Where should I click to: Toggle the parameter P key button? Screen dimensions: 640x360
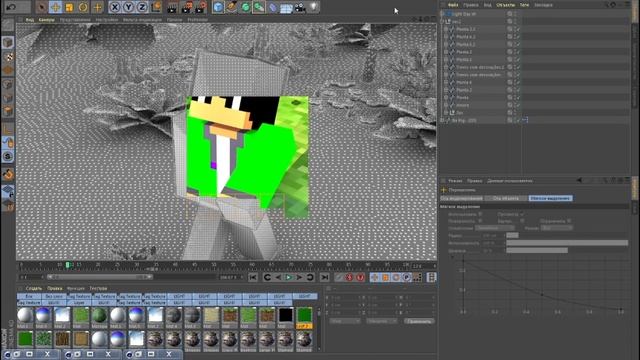[x=407, y=278]
